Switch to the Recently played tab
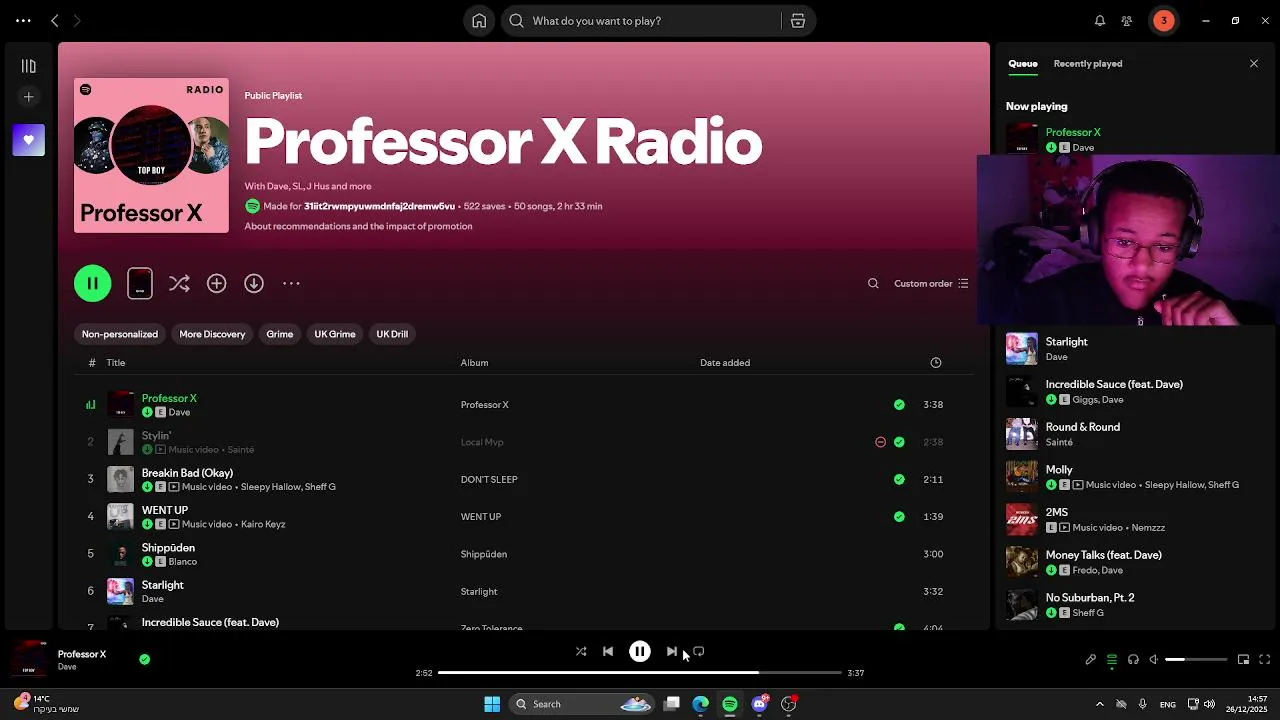1280x720 pixels. click(1087, 63)
